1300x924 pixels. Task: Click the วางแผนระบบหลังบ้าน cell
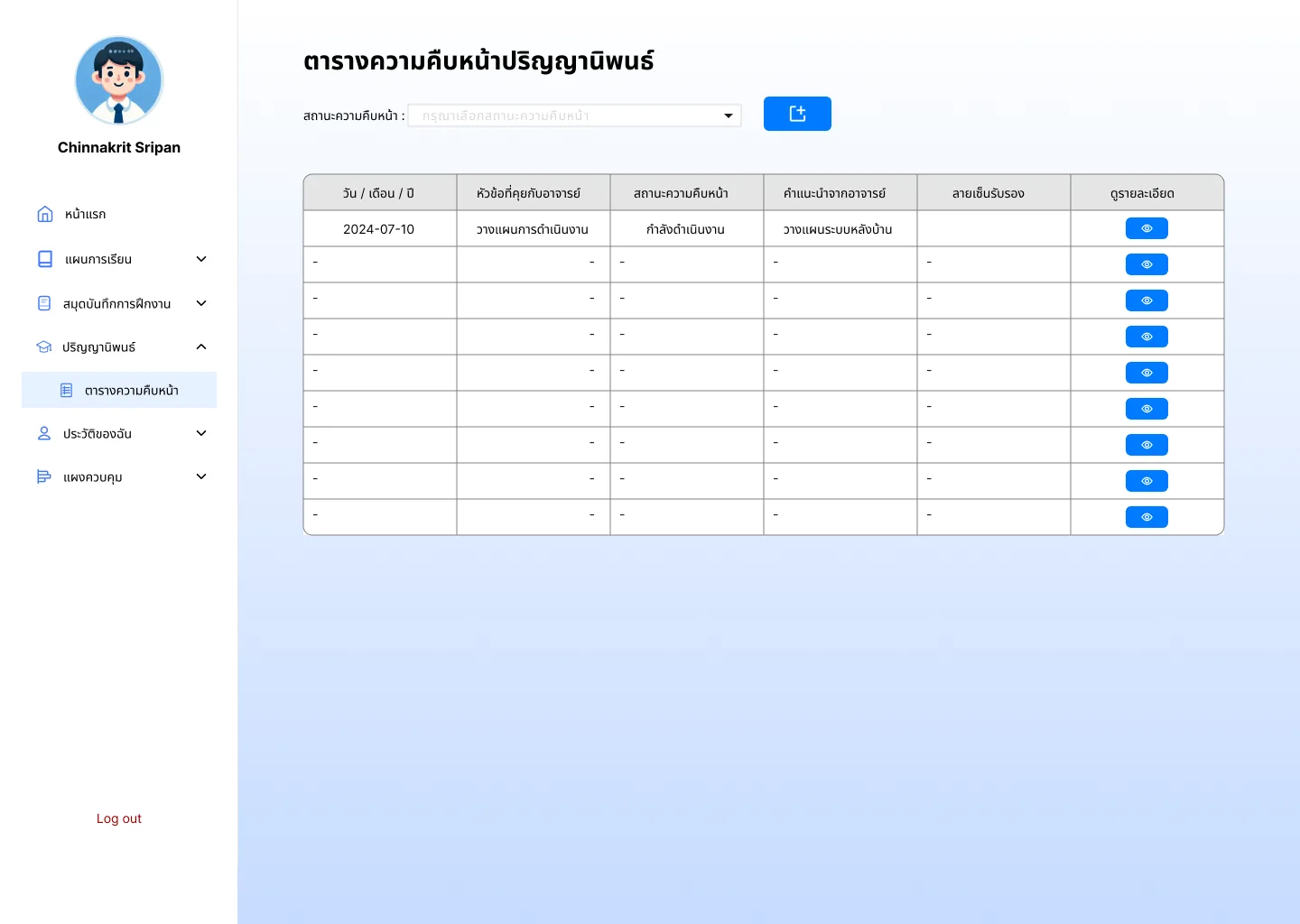pos(840,229)
